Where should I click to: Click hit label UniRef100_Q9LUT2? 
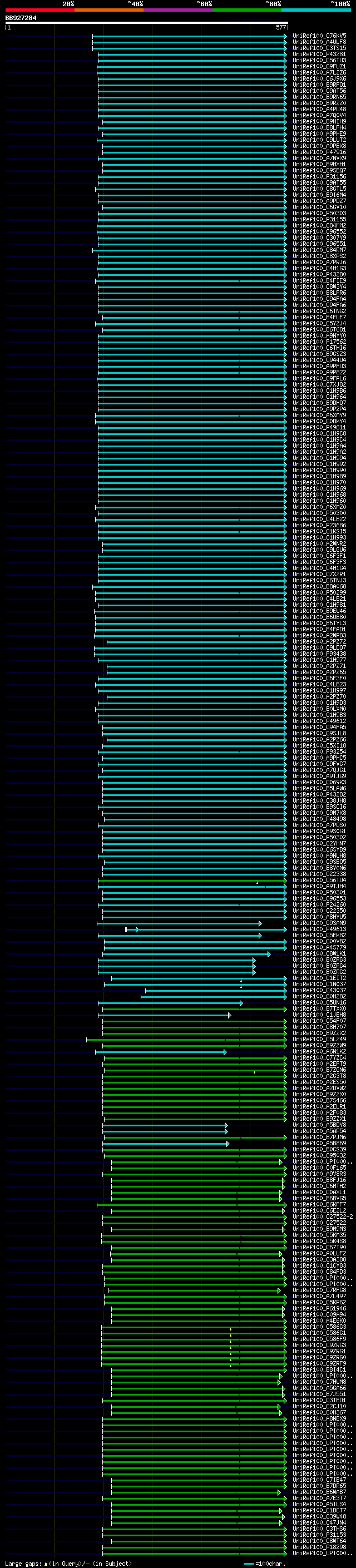(x=319, y=140)
